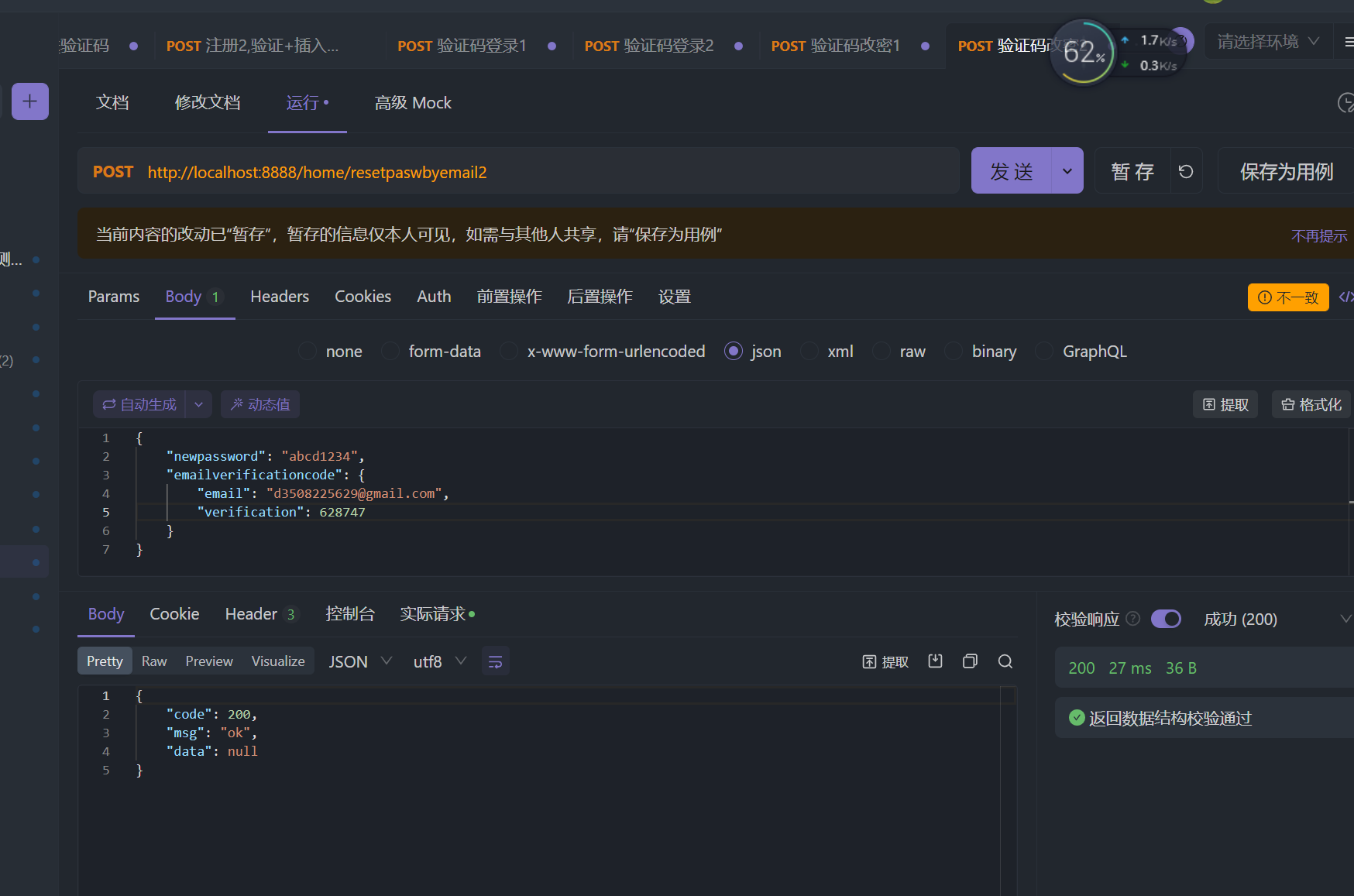
Task: Open the 控制台 console tab
Action: [350, 614]
